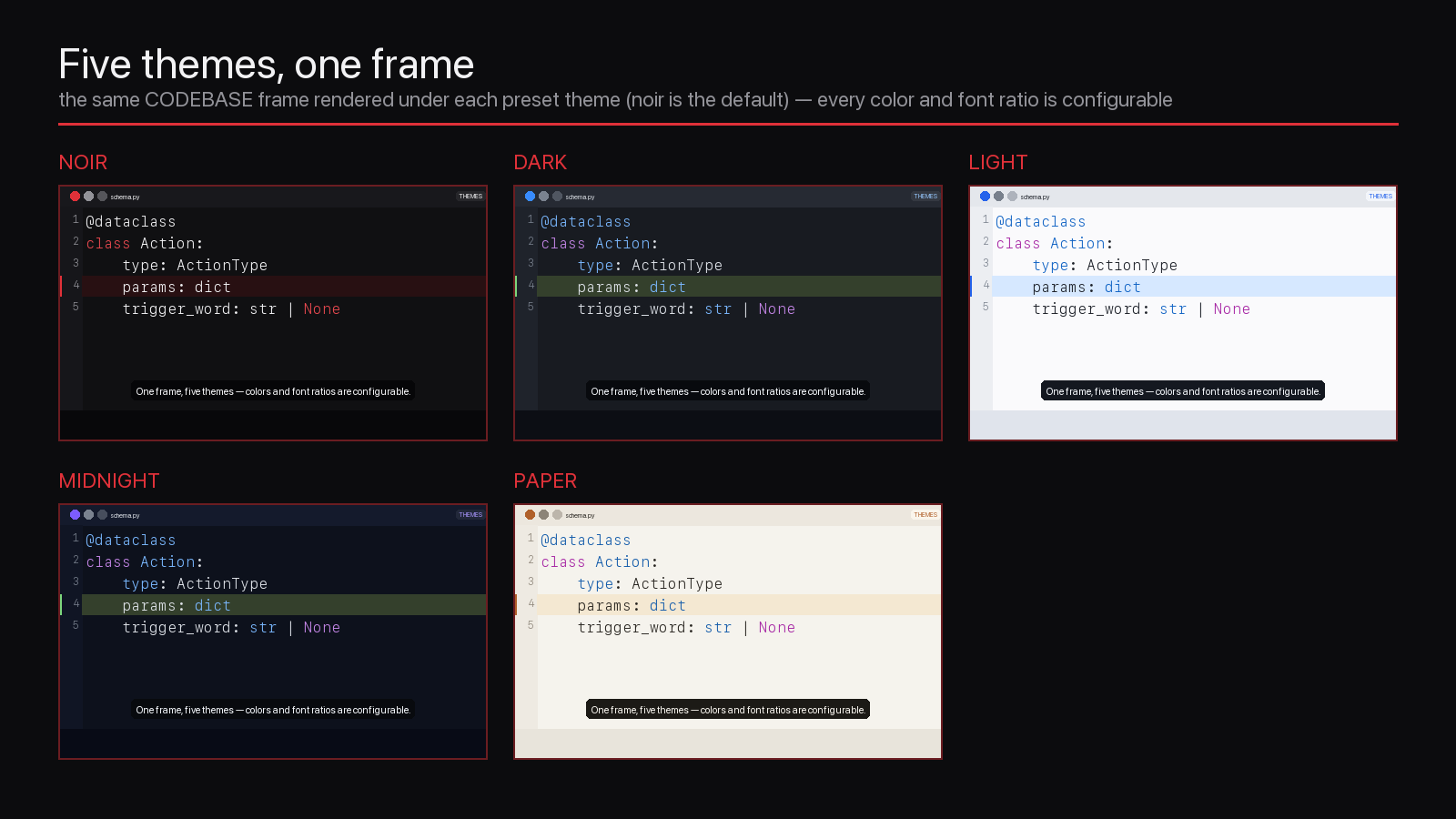Click the middle gray dot in PAPER frame
The height and width of the screenshot is (819, 1456).
pos(543,515)
